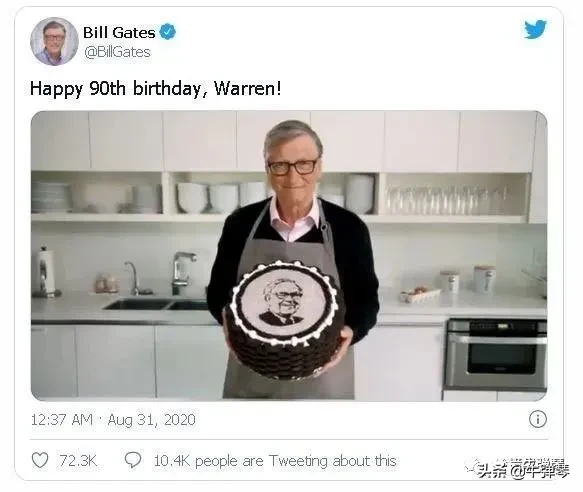Click the glasses shelf in the photo
583x492 pixels.
pos(455,199)
